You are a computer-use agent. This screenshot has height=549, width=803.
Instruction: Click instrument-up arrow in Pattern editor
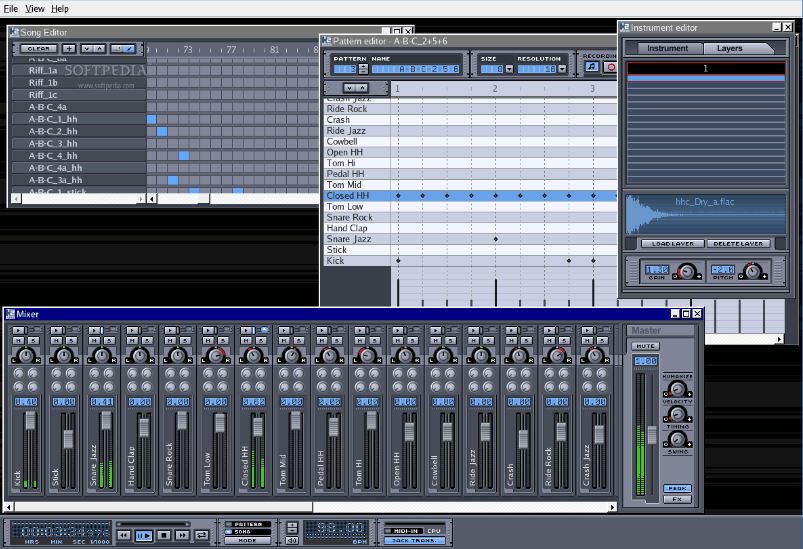coord(362,88)
